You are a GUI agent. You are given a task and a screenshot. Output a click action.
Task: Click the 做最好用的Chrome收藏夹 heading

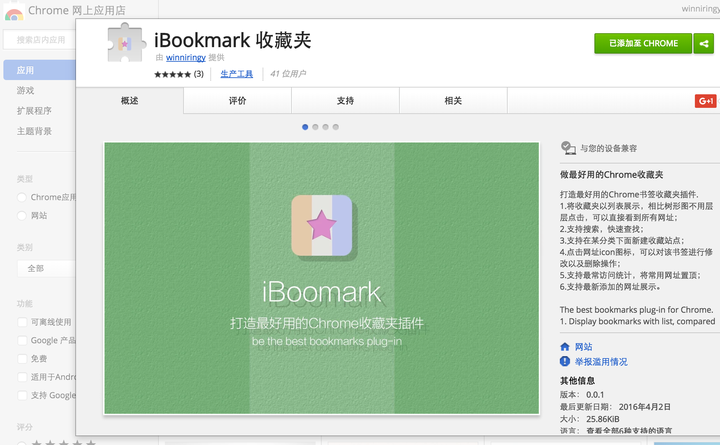611,175
